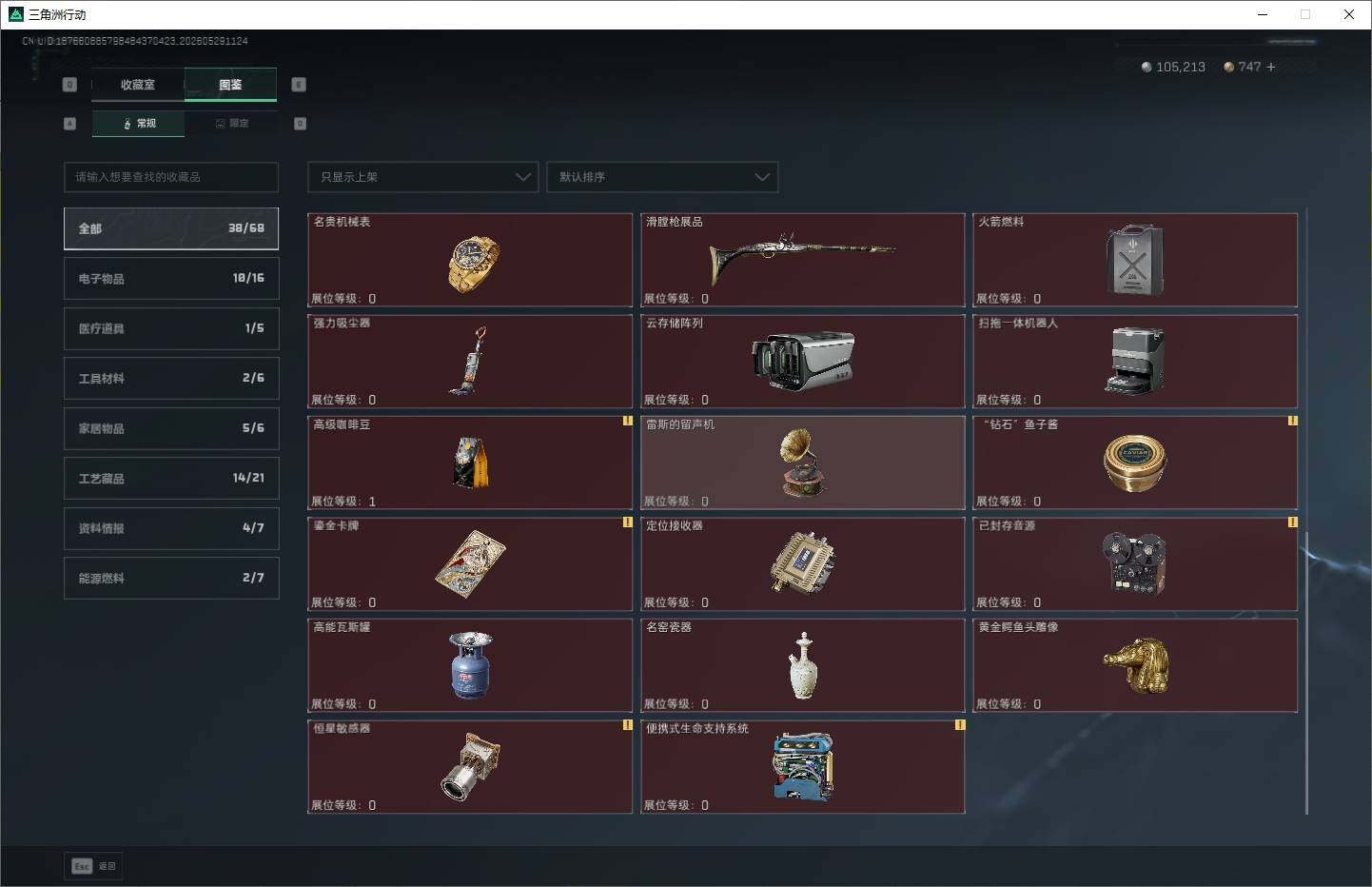Click the 105,213 currency amount

coord(1181,67)
